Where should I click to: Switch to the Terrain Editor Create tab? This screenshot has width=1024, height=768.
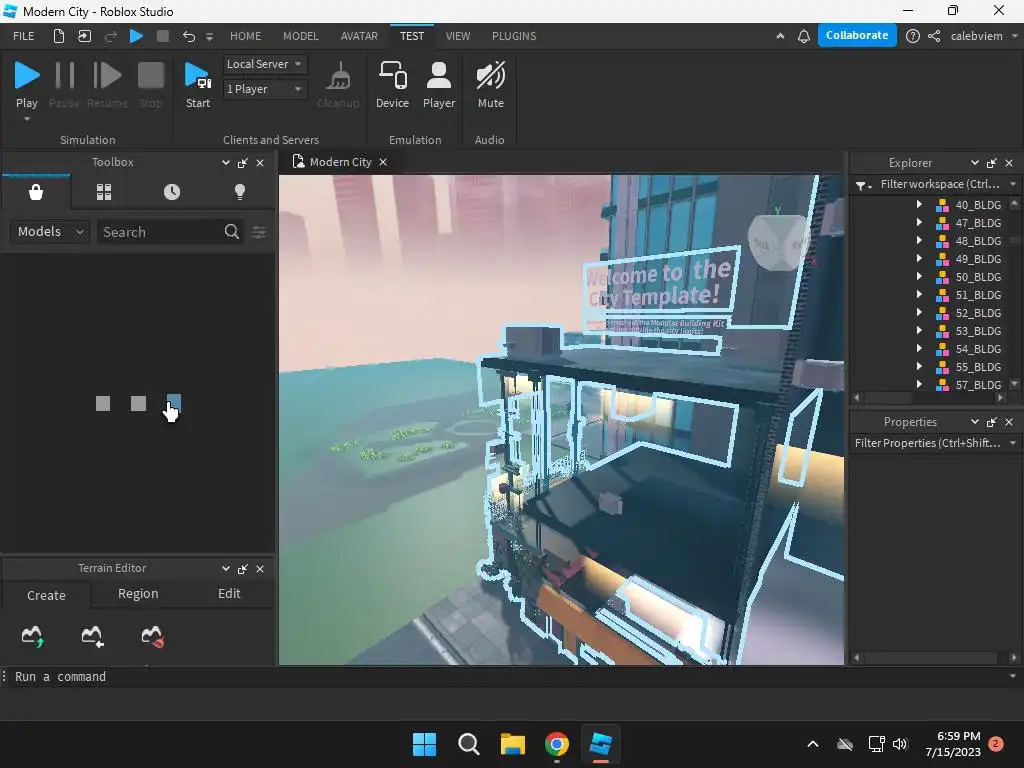[x=46, y=595]
